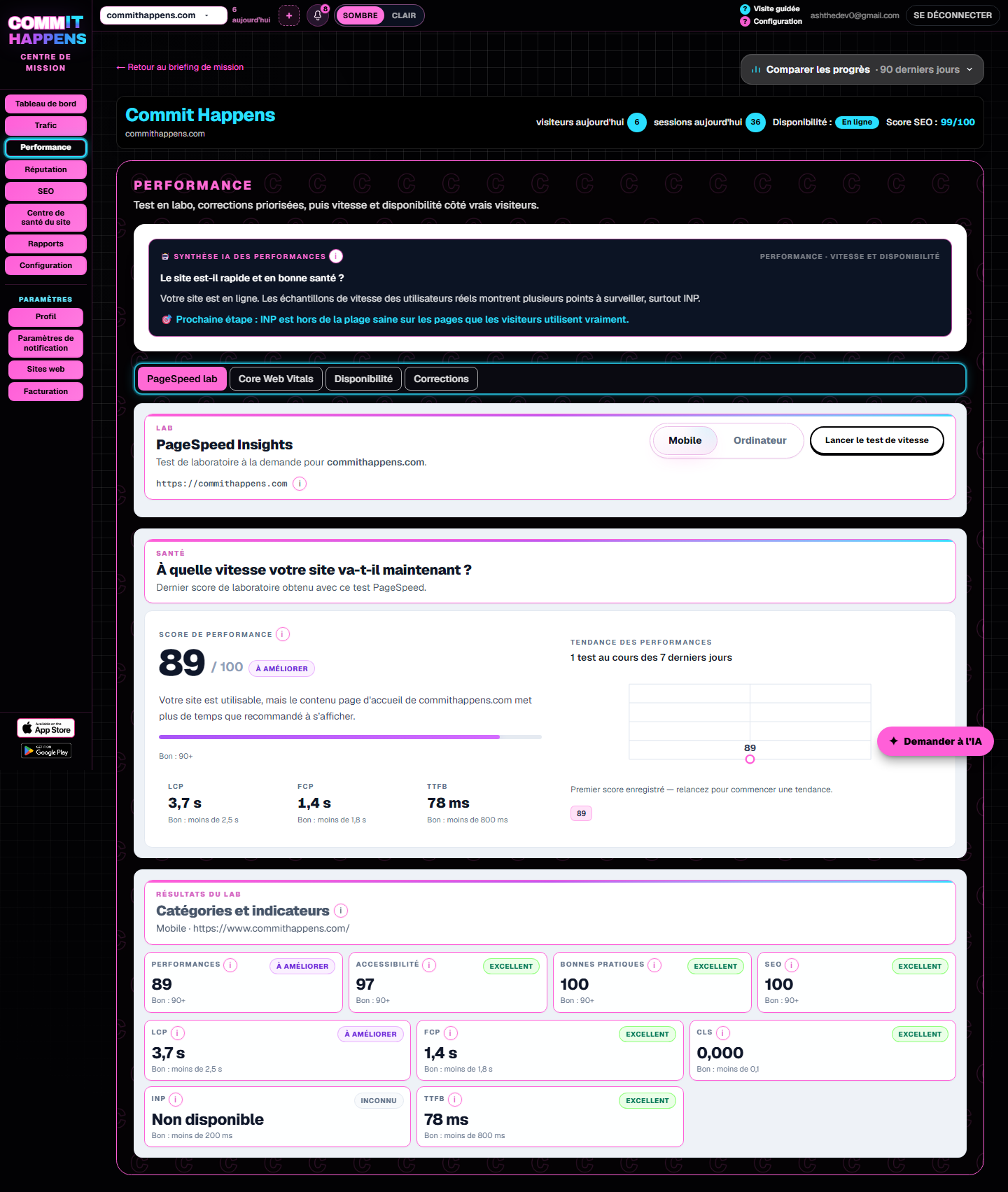Click info icon on CLS 0,000 card
Viewport: 1008px width, 1192px height.
click(x=723, y=1033)
